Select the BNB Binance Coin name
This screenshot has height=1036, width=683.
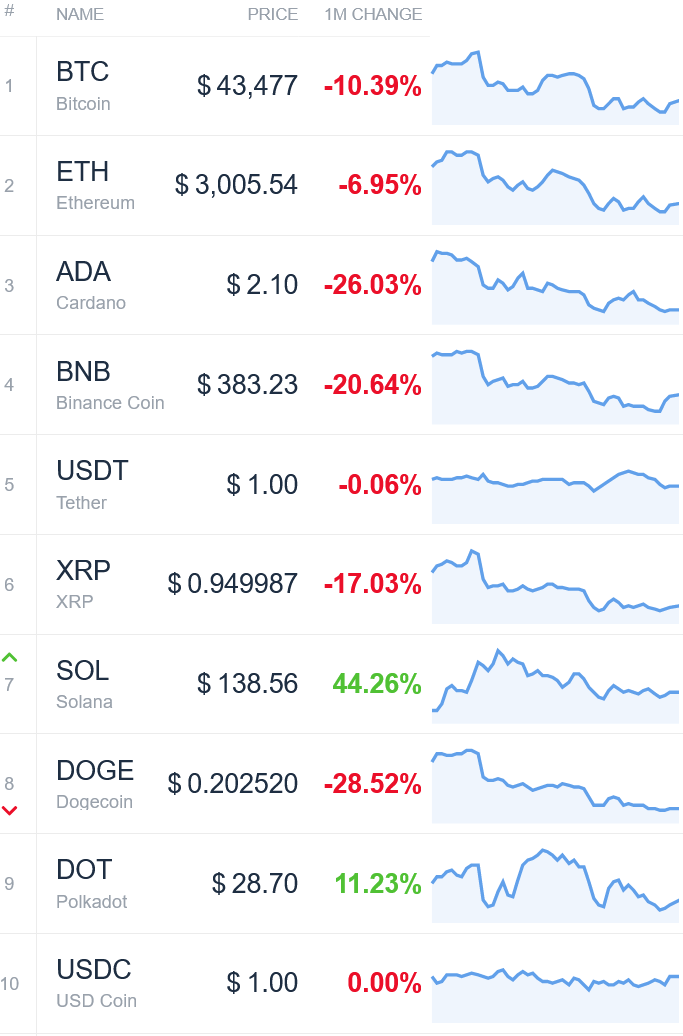click(110, 385)
